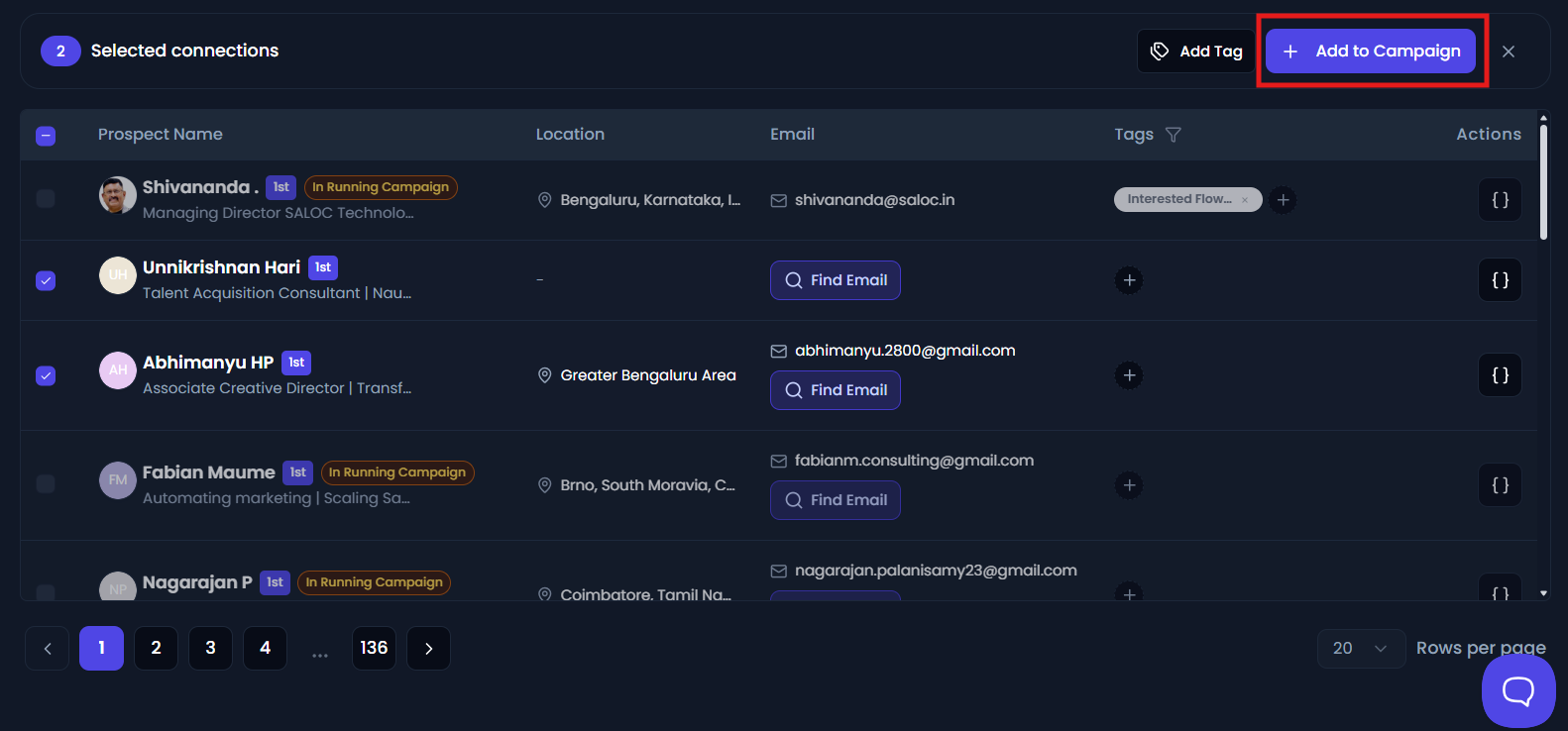Screen dimensions: 1568x731
Task: Click plus icon next to Interested Flow tag
Action: click(1283, 200)
